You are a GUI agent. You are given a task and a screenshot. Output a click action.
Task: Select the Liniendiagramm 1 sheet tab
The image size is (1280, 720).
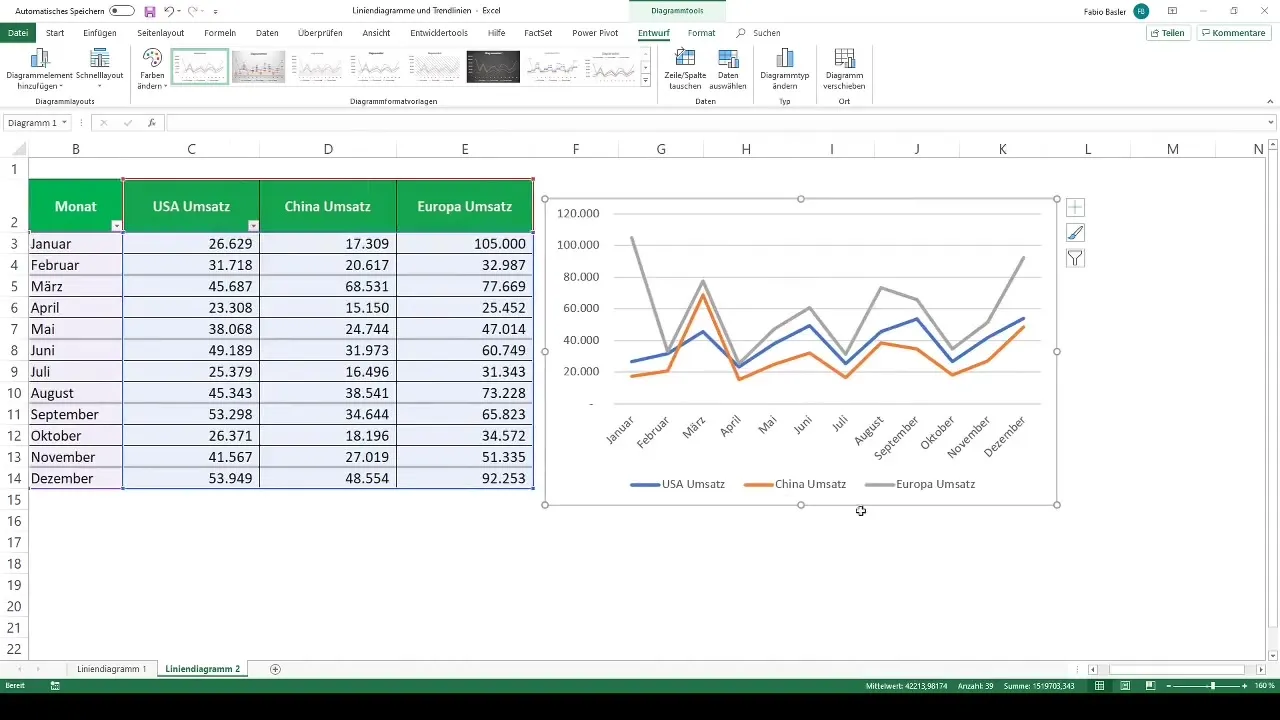112,669
